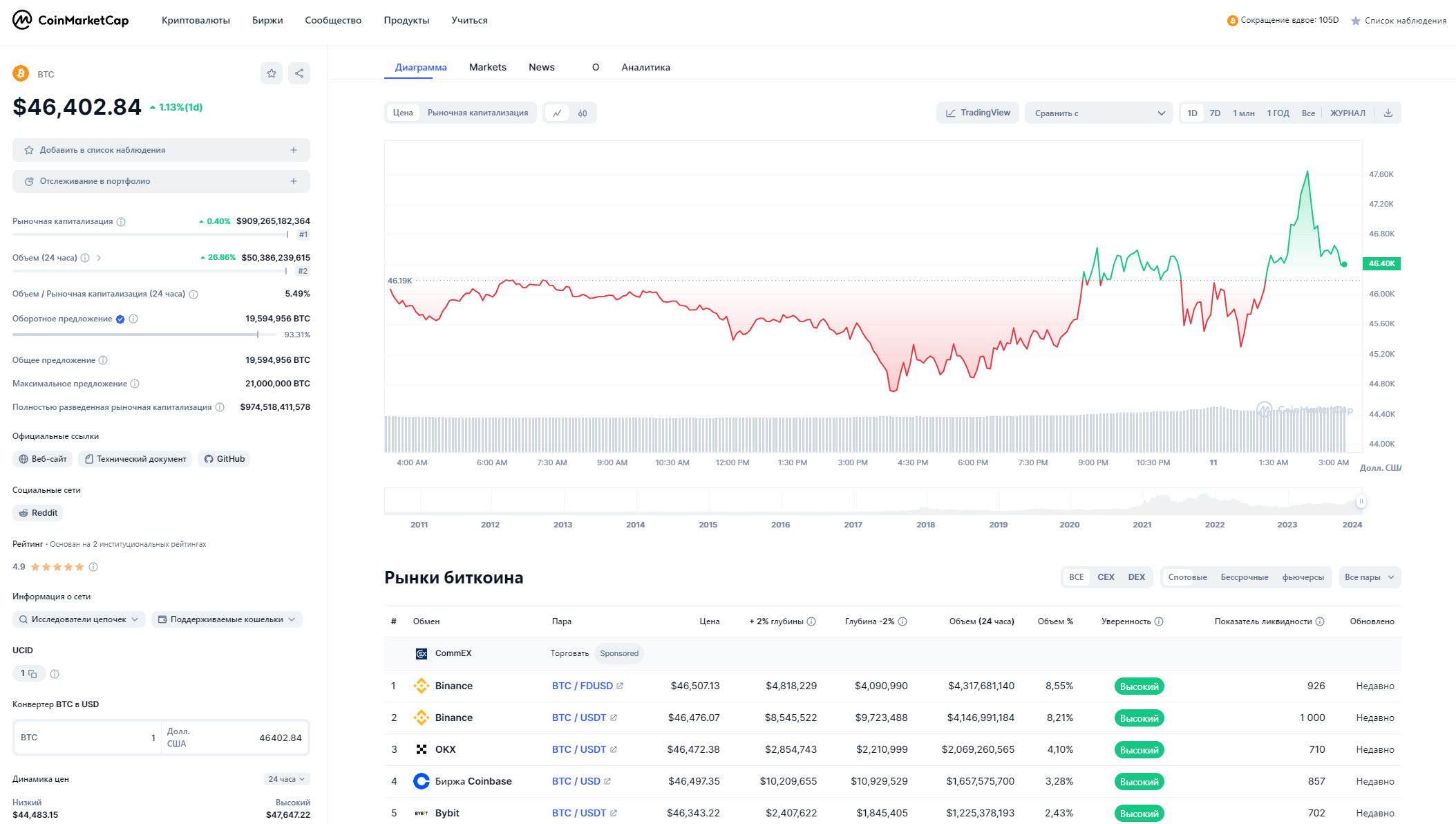
Task: Open confidence column info icon
Action: point(1159,621)
